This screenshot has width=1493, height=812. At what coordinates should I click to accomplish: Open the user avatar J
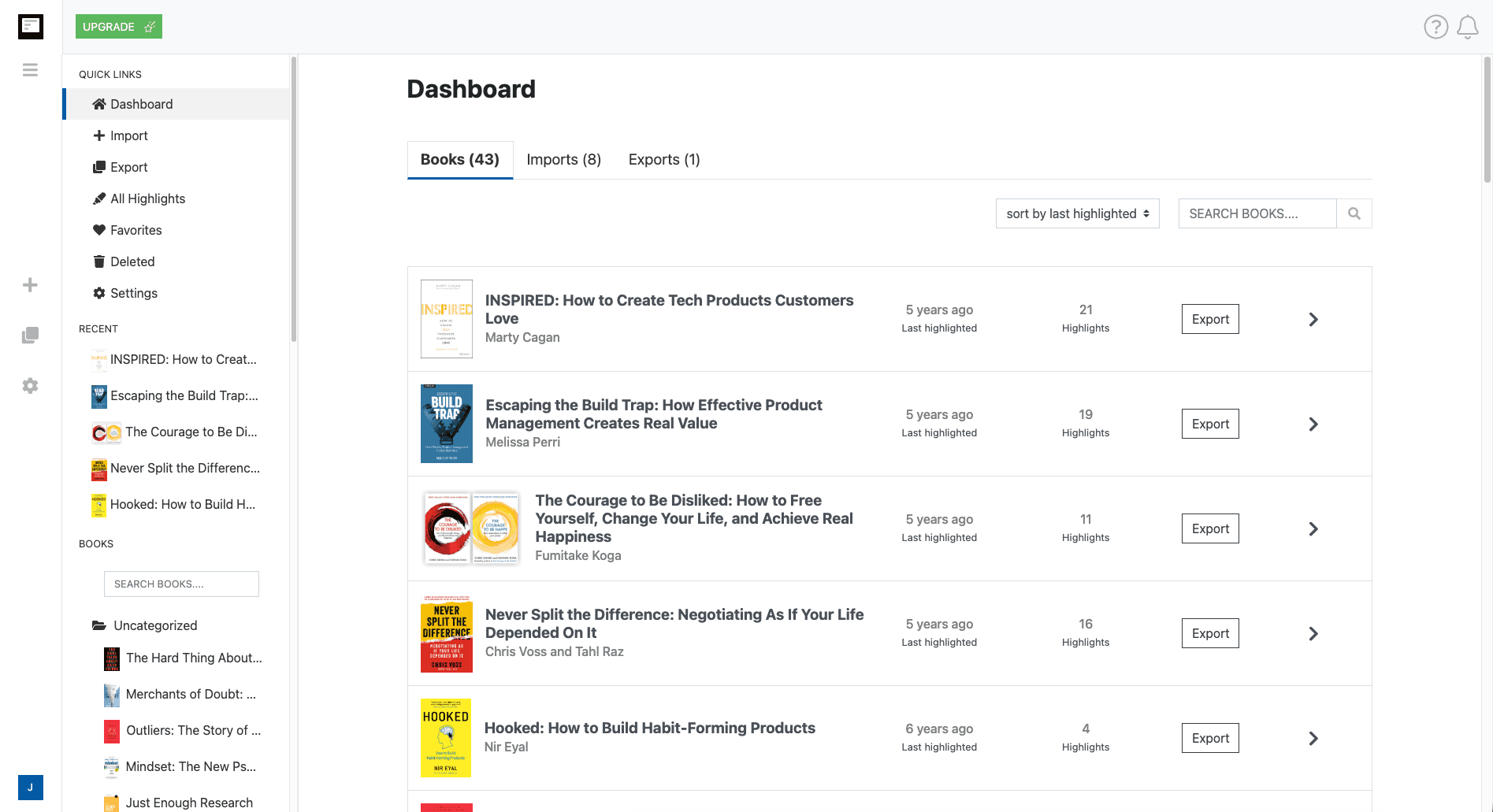click(x=31, y=788)
